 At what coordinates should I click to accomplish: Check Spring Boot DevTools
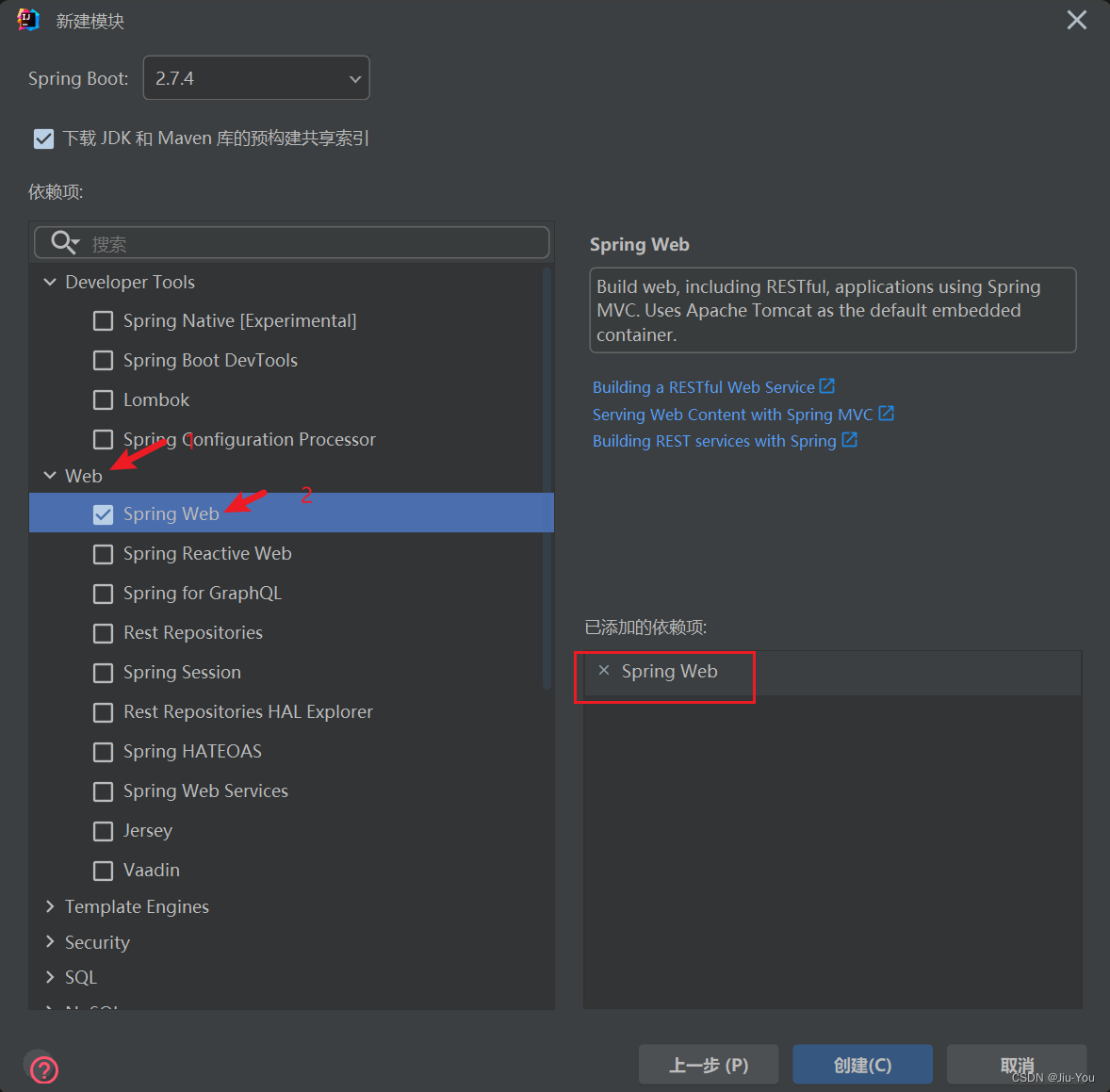(104, 360)
